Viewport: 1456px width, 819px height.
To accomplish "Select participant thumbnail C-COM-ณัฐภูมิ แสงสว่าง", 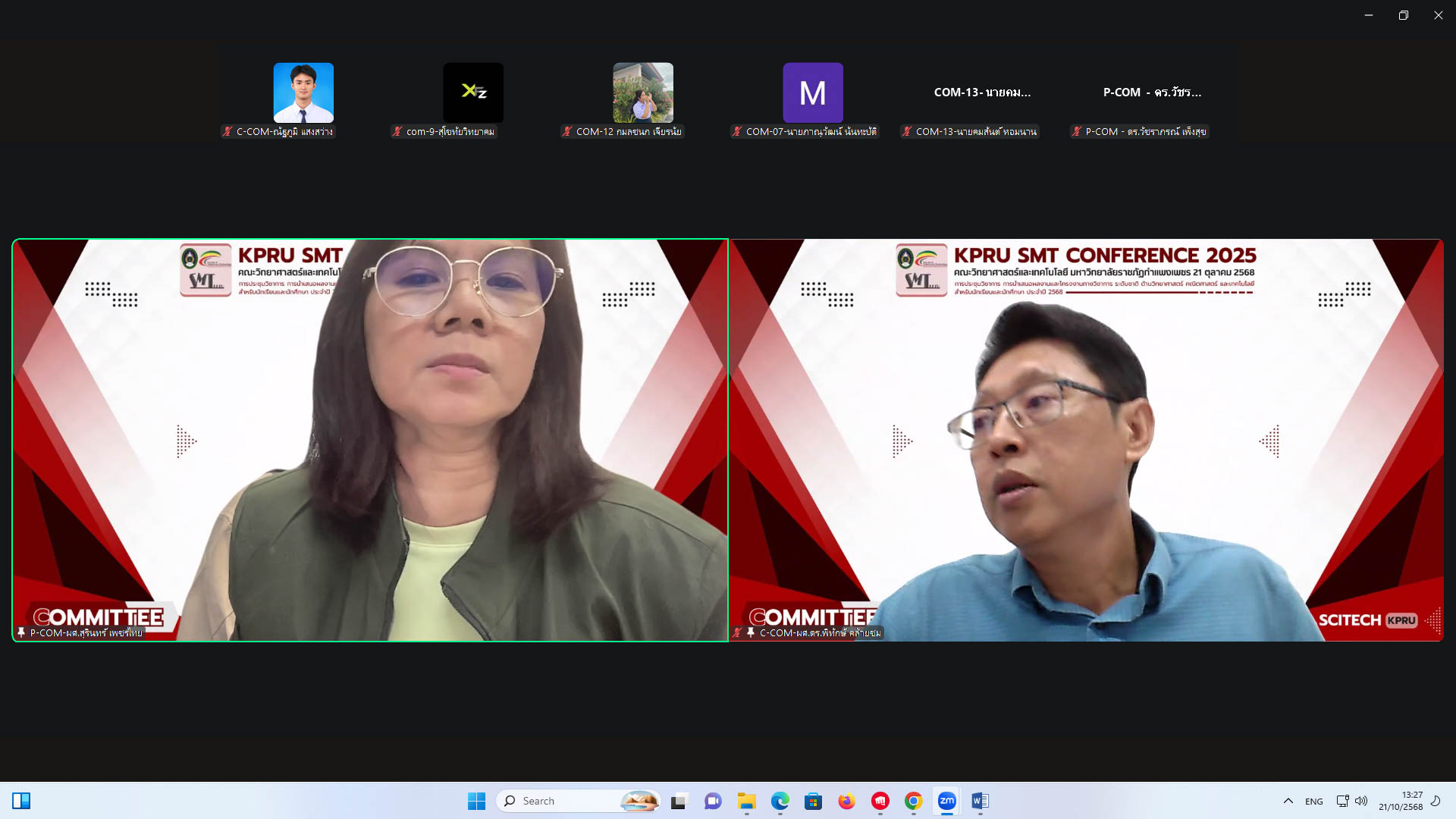I will 303,93.
